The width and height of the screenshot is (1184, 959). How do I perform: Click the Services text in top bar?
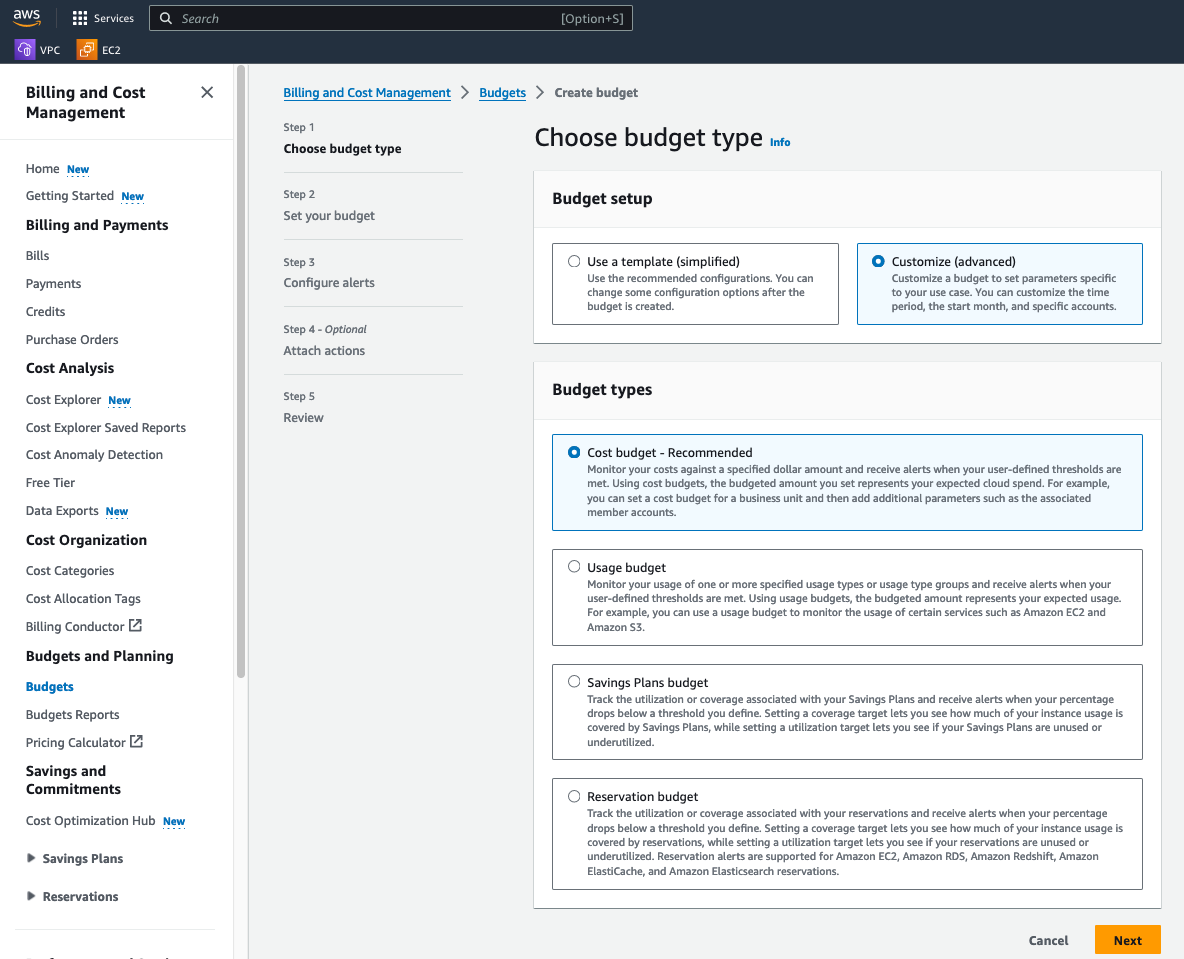click(114, 18)
